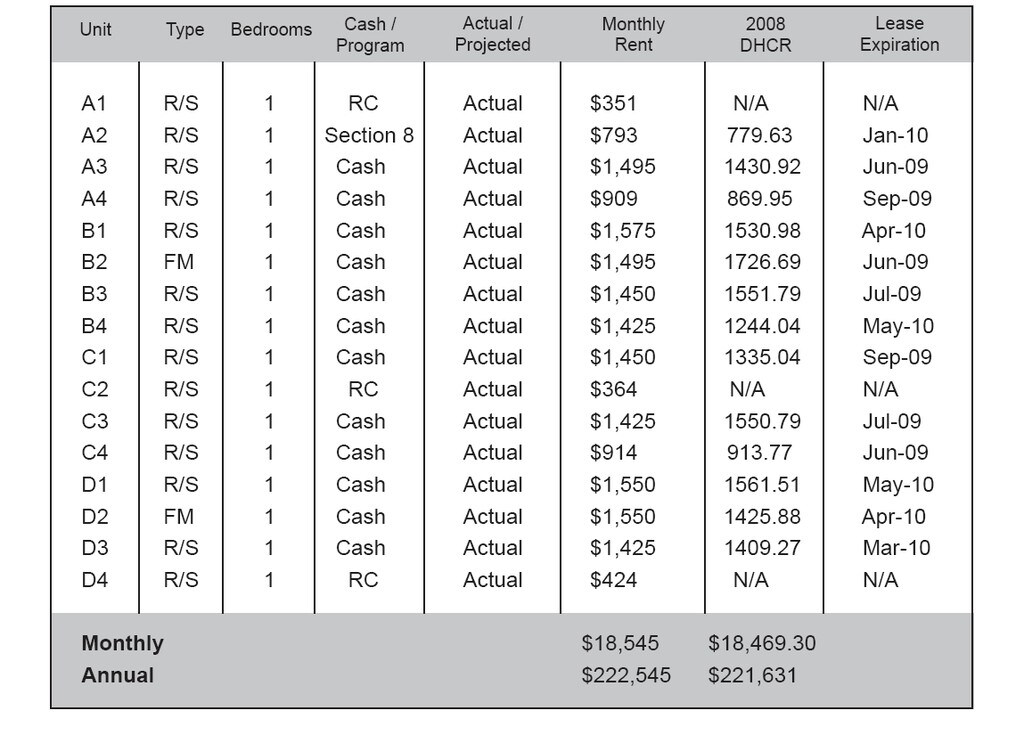
Task: Click unit A1 cell
Action: [x=94, y=103]
